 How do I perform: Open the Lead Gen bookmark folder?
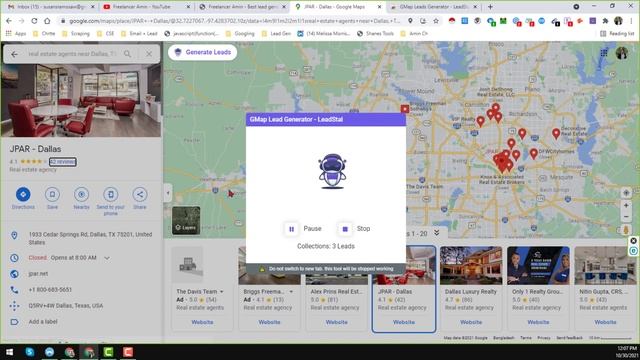pos(276,33)
